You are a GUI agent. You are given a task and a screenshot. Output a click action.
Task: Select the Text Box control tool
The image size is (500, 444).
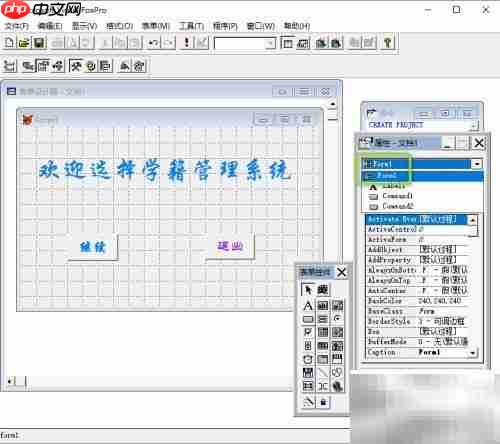pyautogui.click(x=323, y=306)
